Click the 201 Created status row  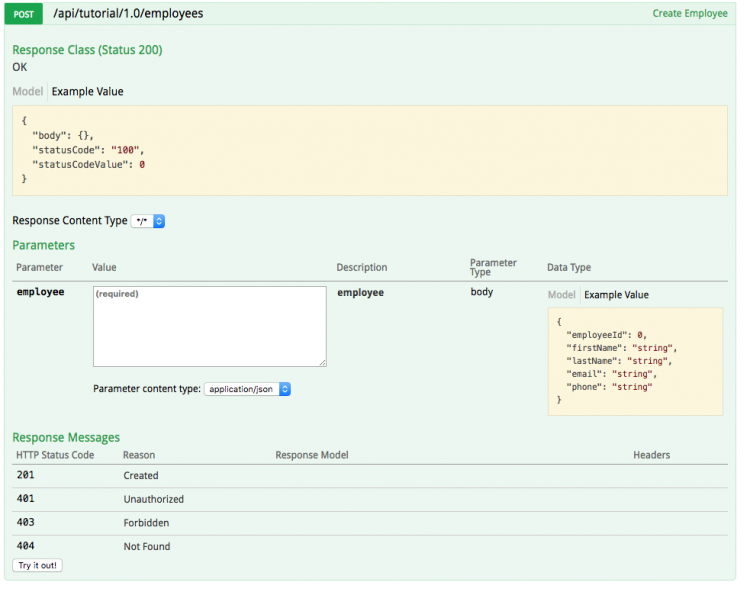pyautogui.click(x=370, y=476)
